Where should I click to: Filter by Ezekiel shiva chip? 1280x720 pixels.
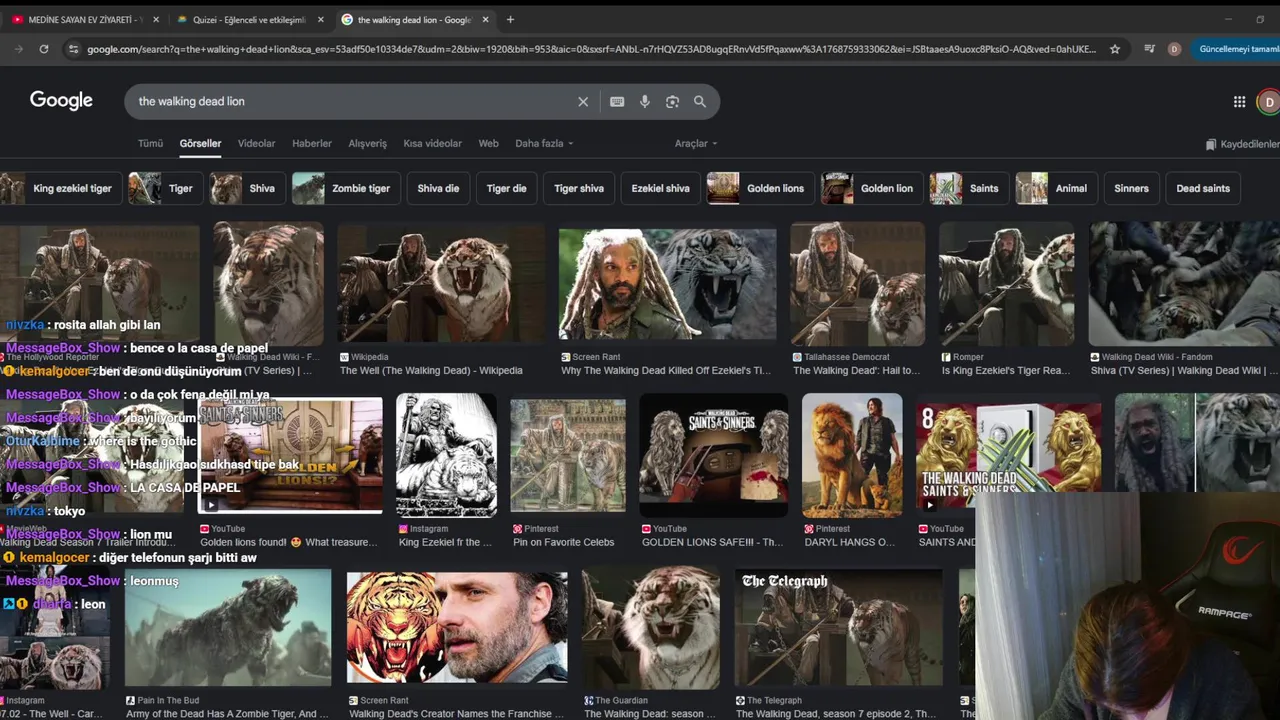pos(660,188)
